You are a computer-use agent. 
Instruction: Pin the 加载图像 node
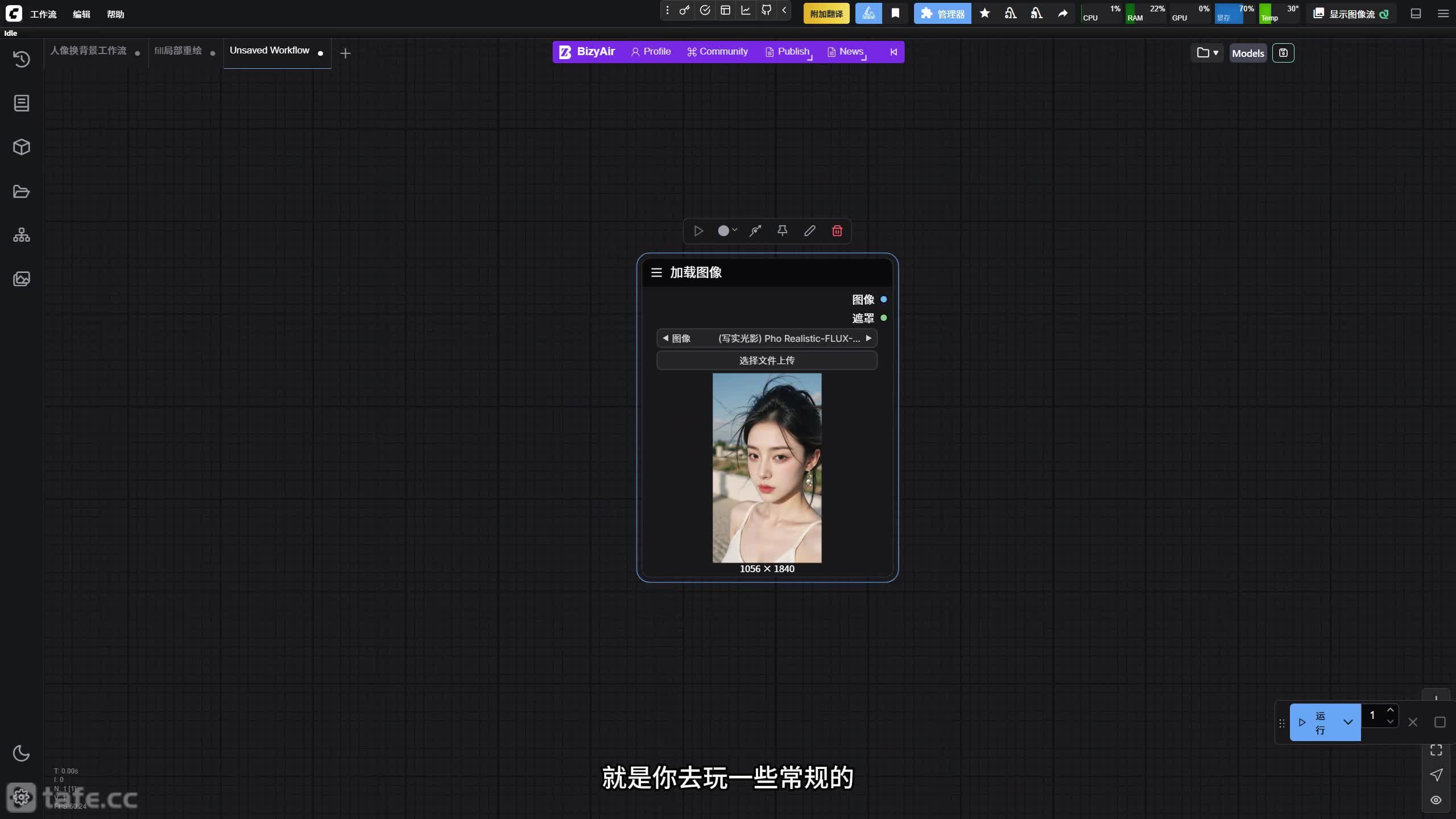[783, 231]
